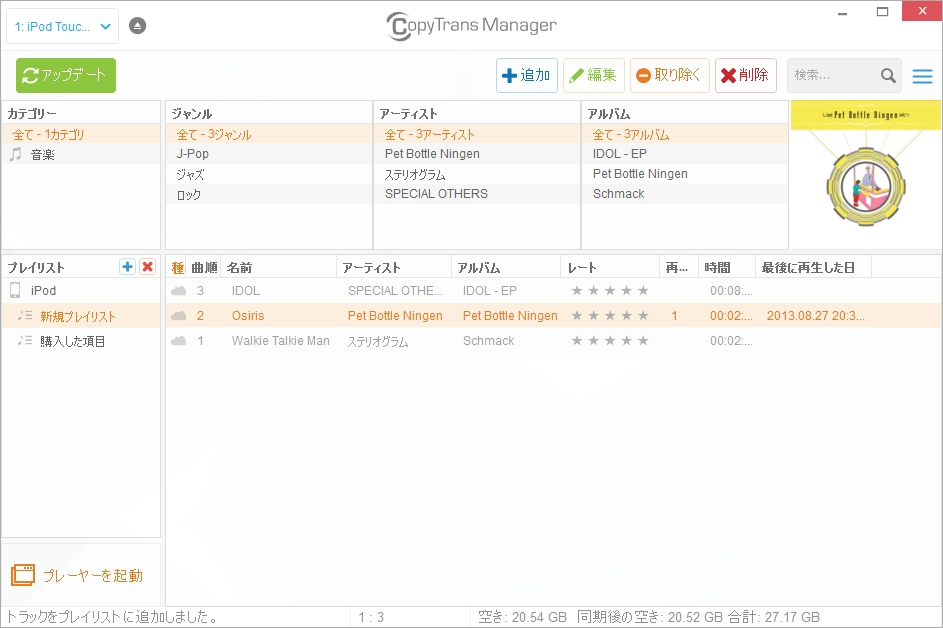
Task: Click the 取り除く remove button
Action: coord(669,75)
